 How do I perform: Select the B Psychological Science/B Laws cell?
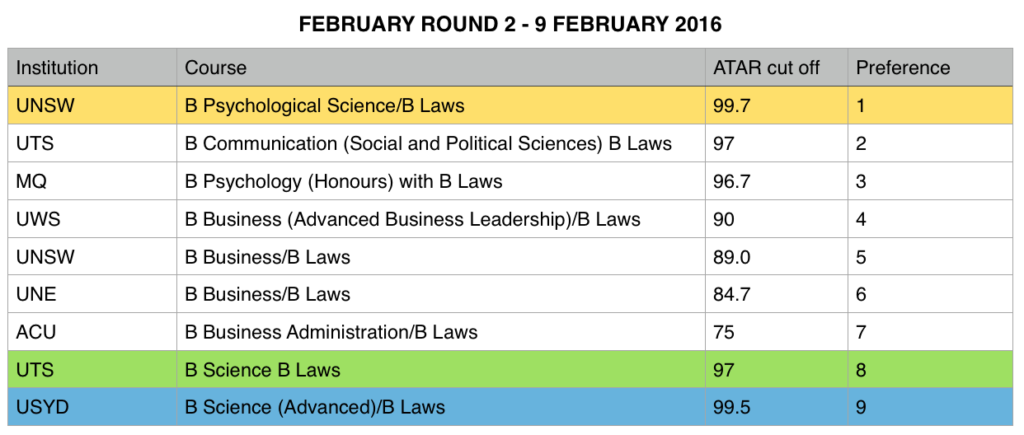pos(325,105)
